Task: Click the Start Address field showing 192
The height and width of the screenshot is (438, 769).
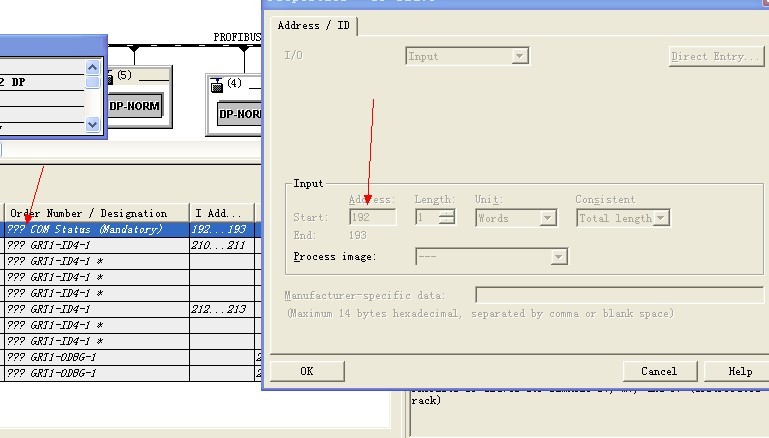Action: tap(371, 217)
